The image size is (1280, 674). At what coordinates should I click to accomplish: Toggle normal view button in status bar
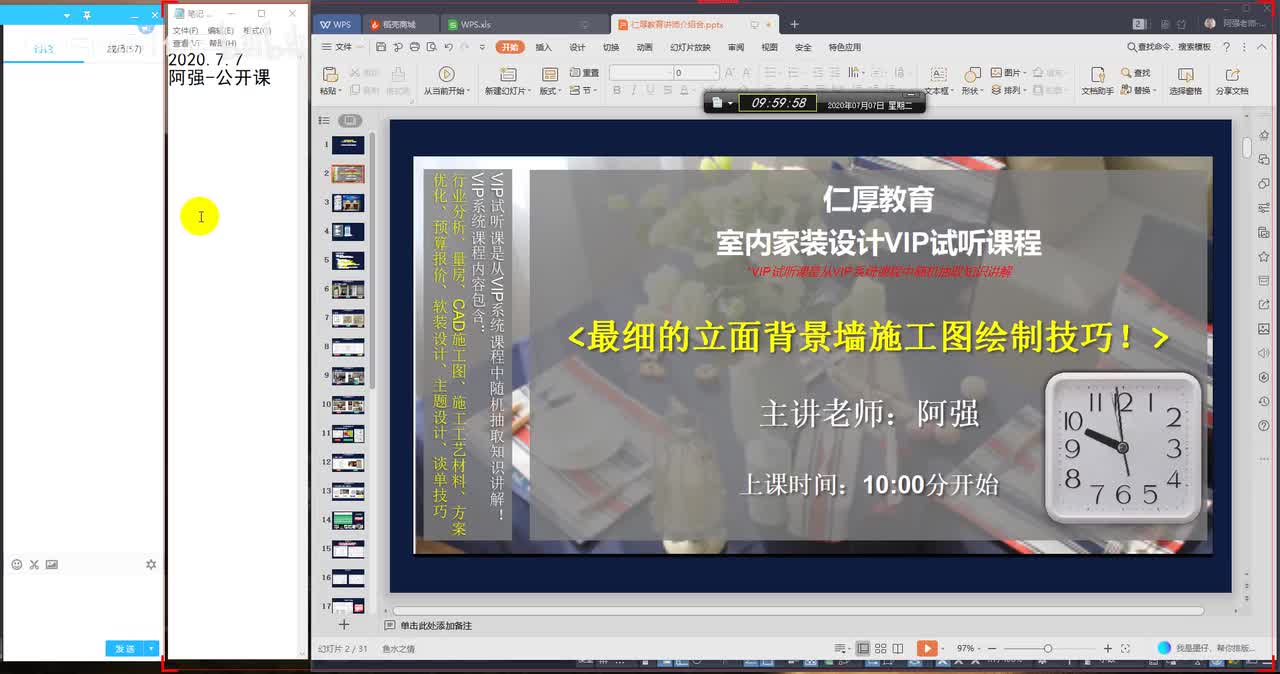(864, 648)
